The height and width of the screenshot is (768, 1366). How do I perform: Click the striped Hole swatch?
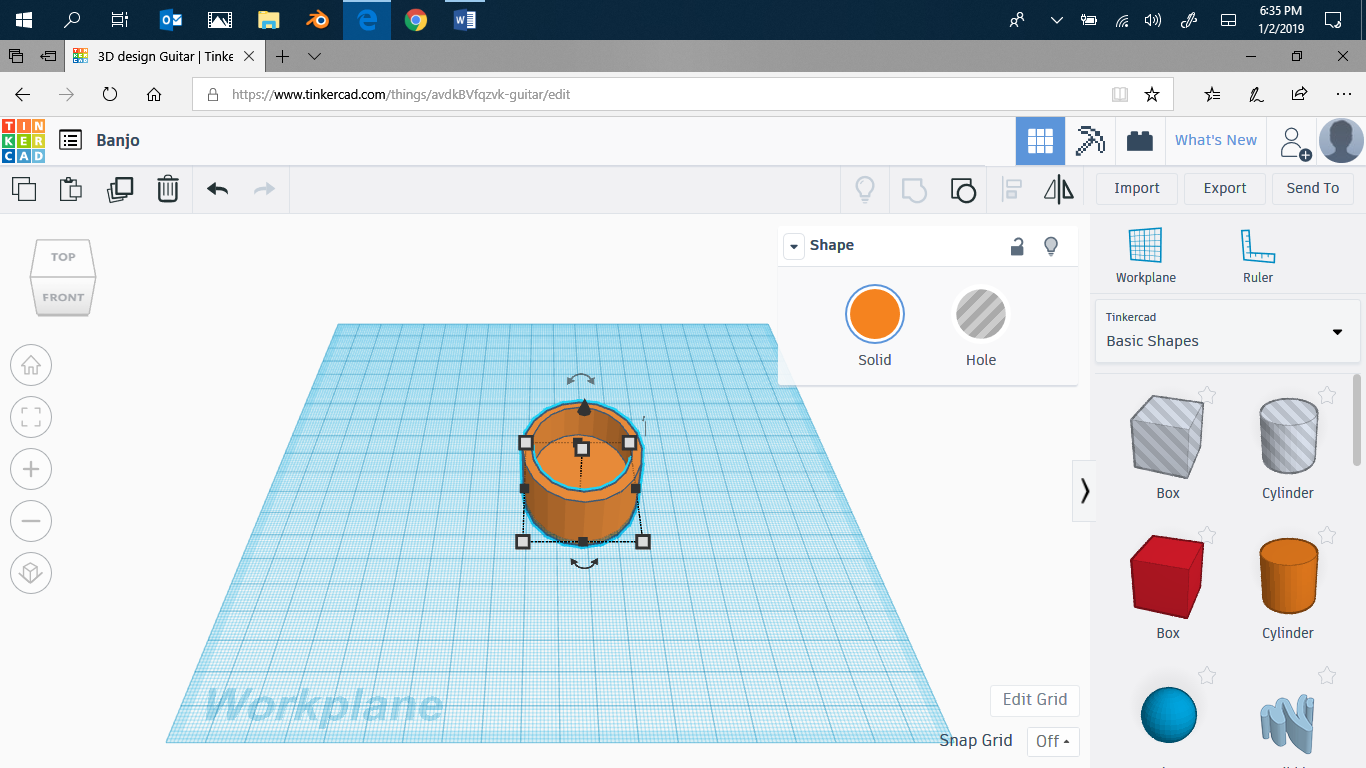pos(981,314)
